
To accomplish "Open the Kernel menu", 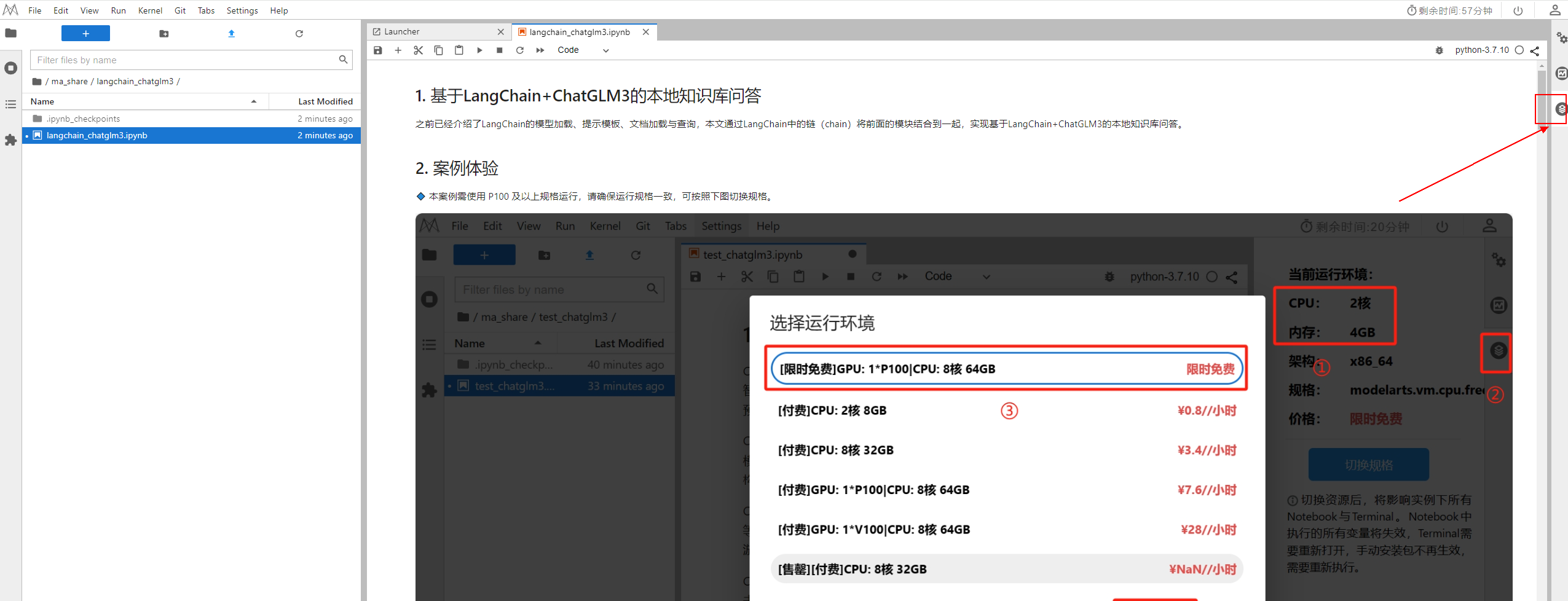I will click(151, 10).
